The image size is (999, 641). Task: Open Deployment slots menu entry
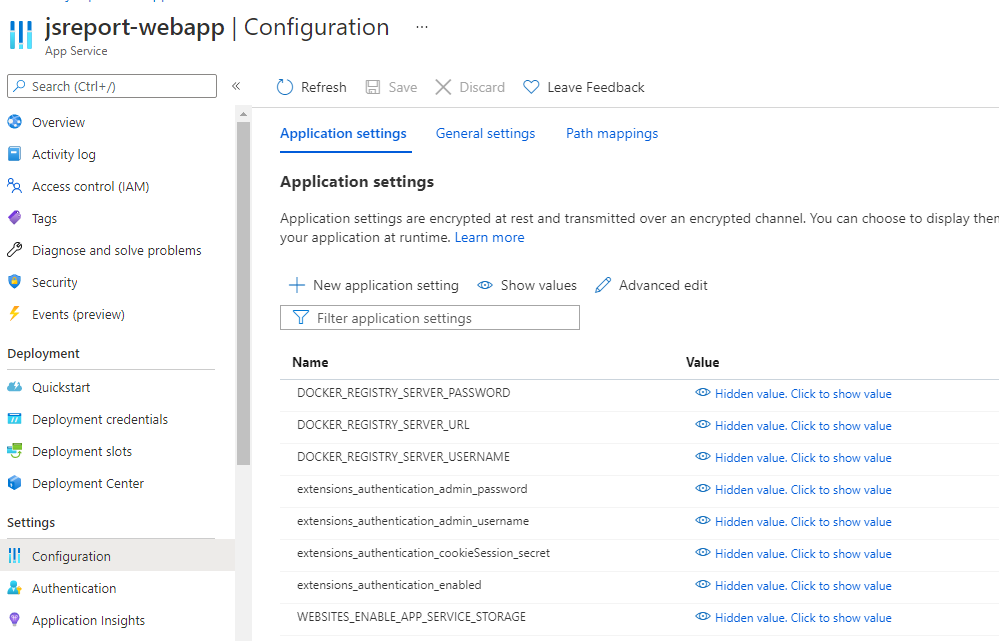pos(82,451)
